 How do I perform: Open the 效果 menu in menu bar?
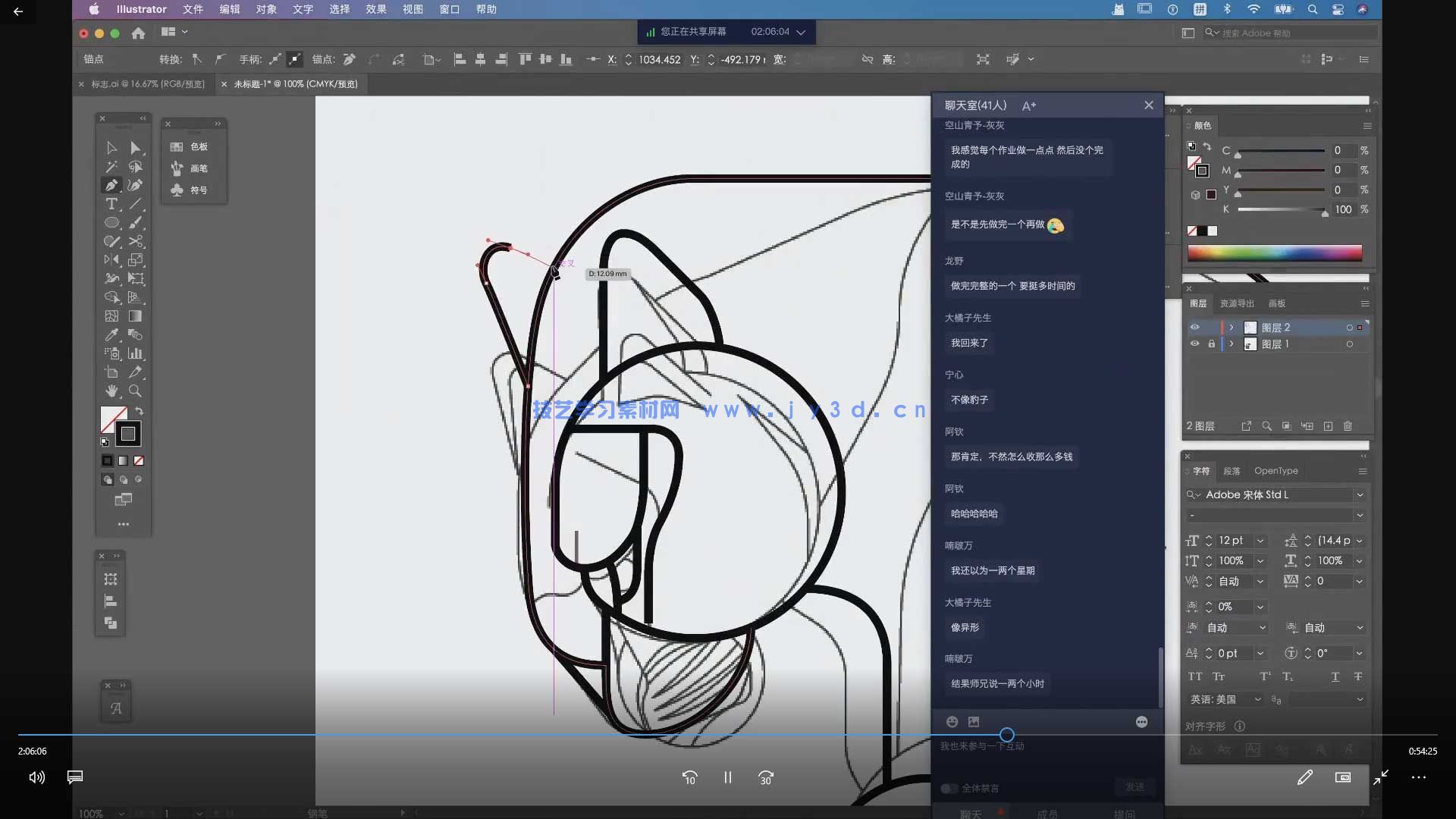375,9
